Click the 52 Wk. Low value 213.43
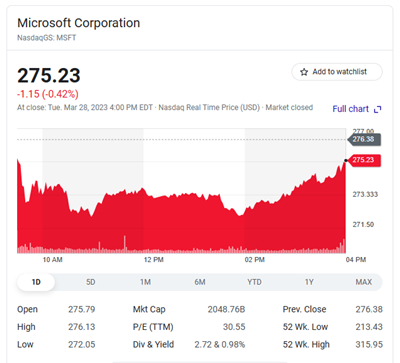Screen dimensions: 400x363 click(x=369, y=327)
